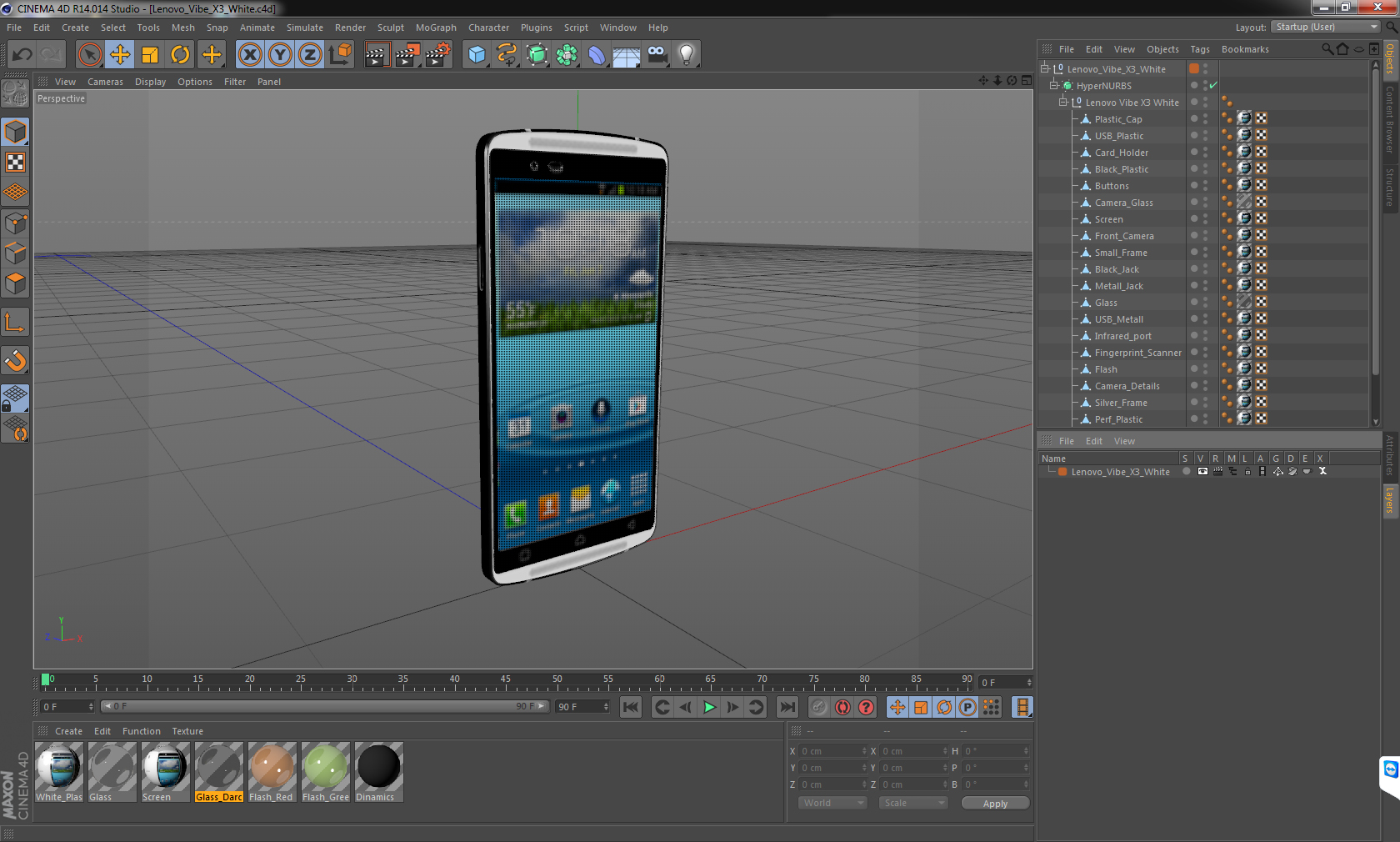
Task: Select the Dinamics black material
Action: click(x=378, y=772)
